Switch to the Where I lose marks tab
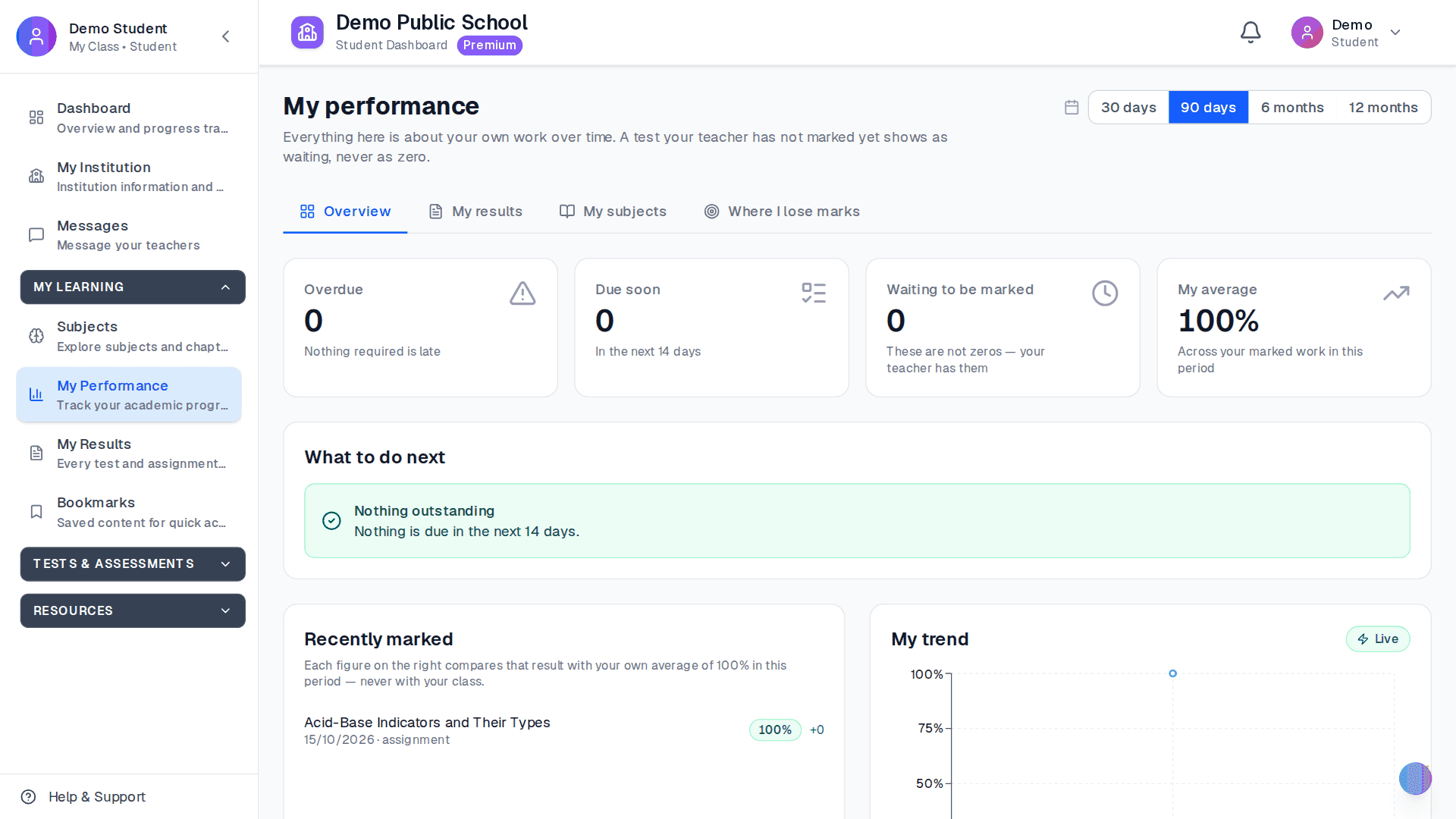1456x819 pixels. coord(782,212)
